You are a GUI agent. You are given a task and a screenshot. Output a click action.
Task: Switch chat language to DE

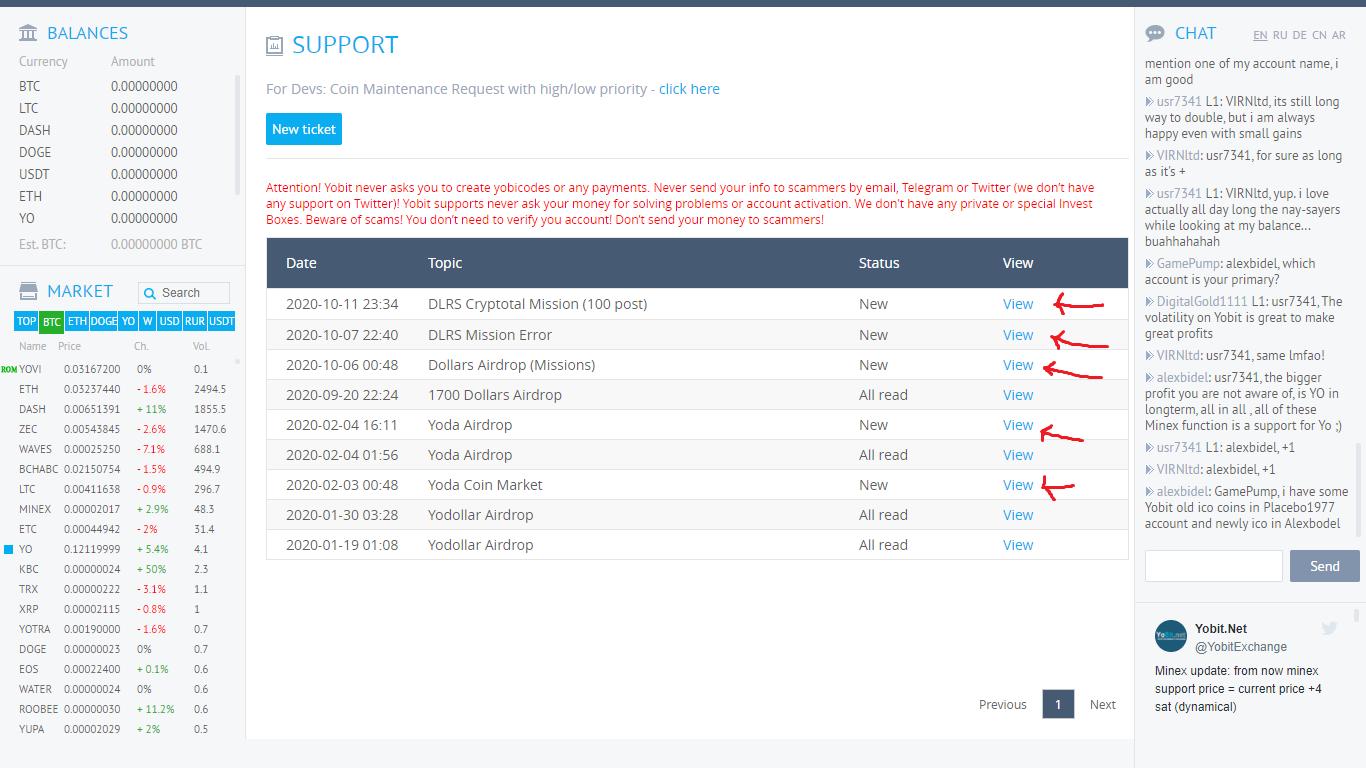[1299, 35]
